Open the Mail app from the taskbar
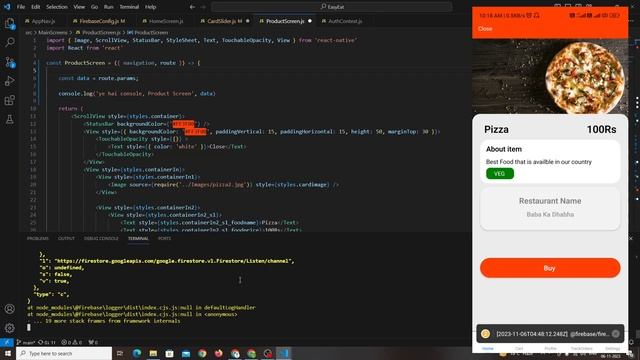The height and width of the screenshot is (360, 640). point(186,353)
